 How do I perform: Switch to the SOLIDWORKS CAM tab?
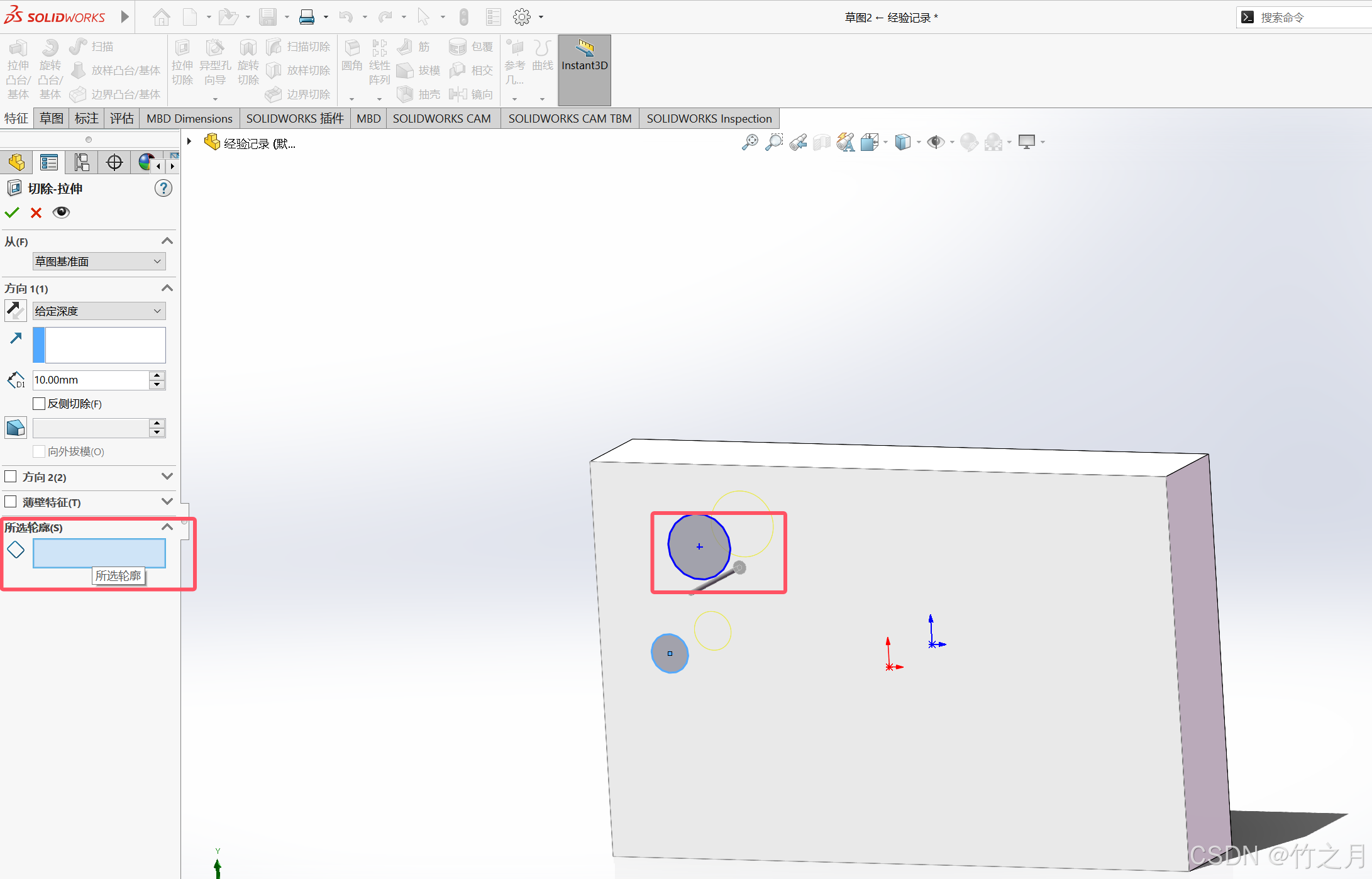tap(441, 118)
